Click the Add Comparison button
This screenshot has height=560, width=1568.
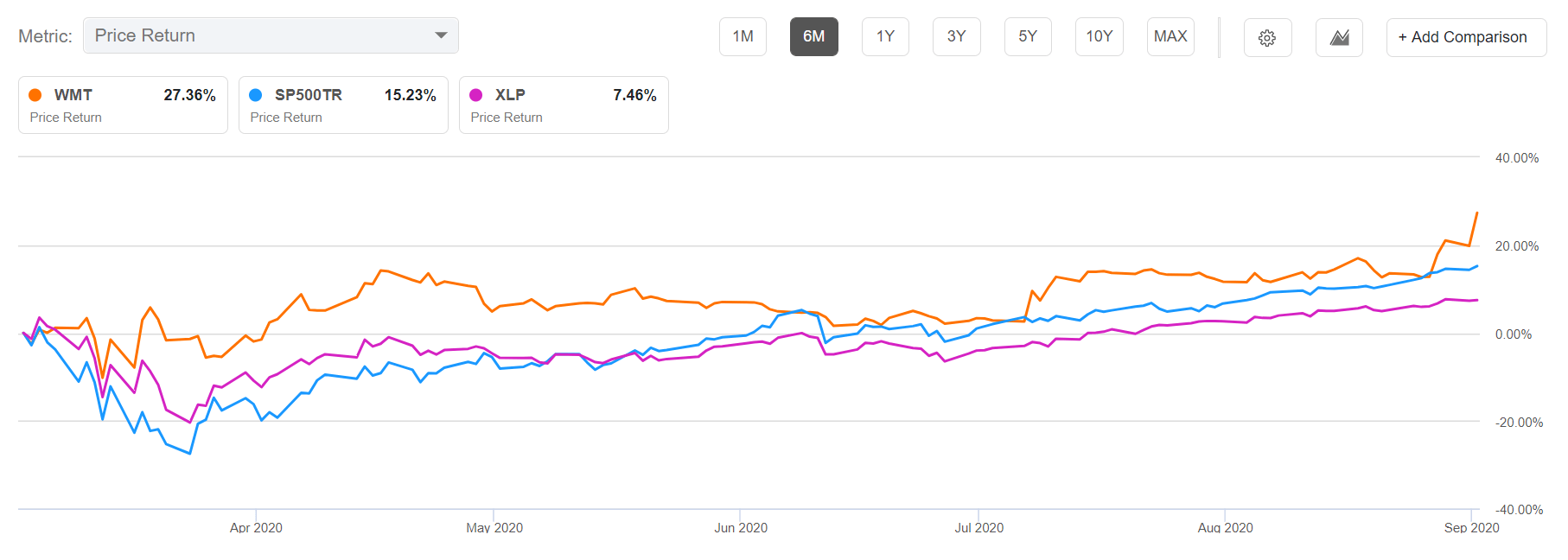[1466, 37]
